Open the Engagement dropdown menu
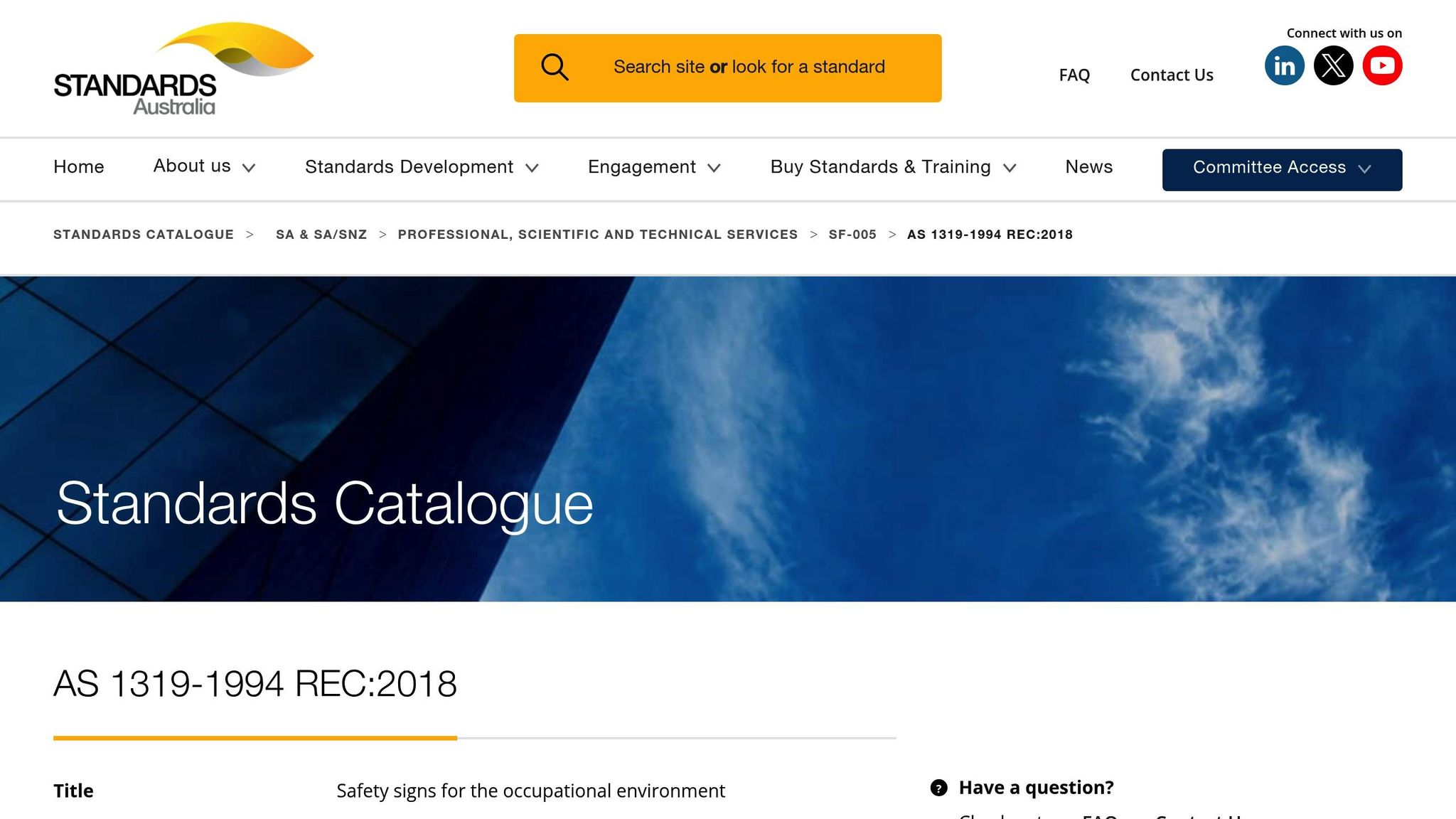Screen dimensions: 1456x819 pos(654,167)
